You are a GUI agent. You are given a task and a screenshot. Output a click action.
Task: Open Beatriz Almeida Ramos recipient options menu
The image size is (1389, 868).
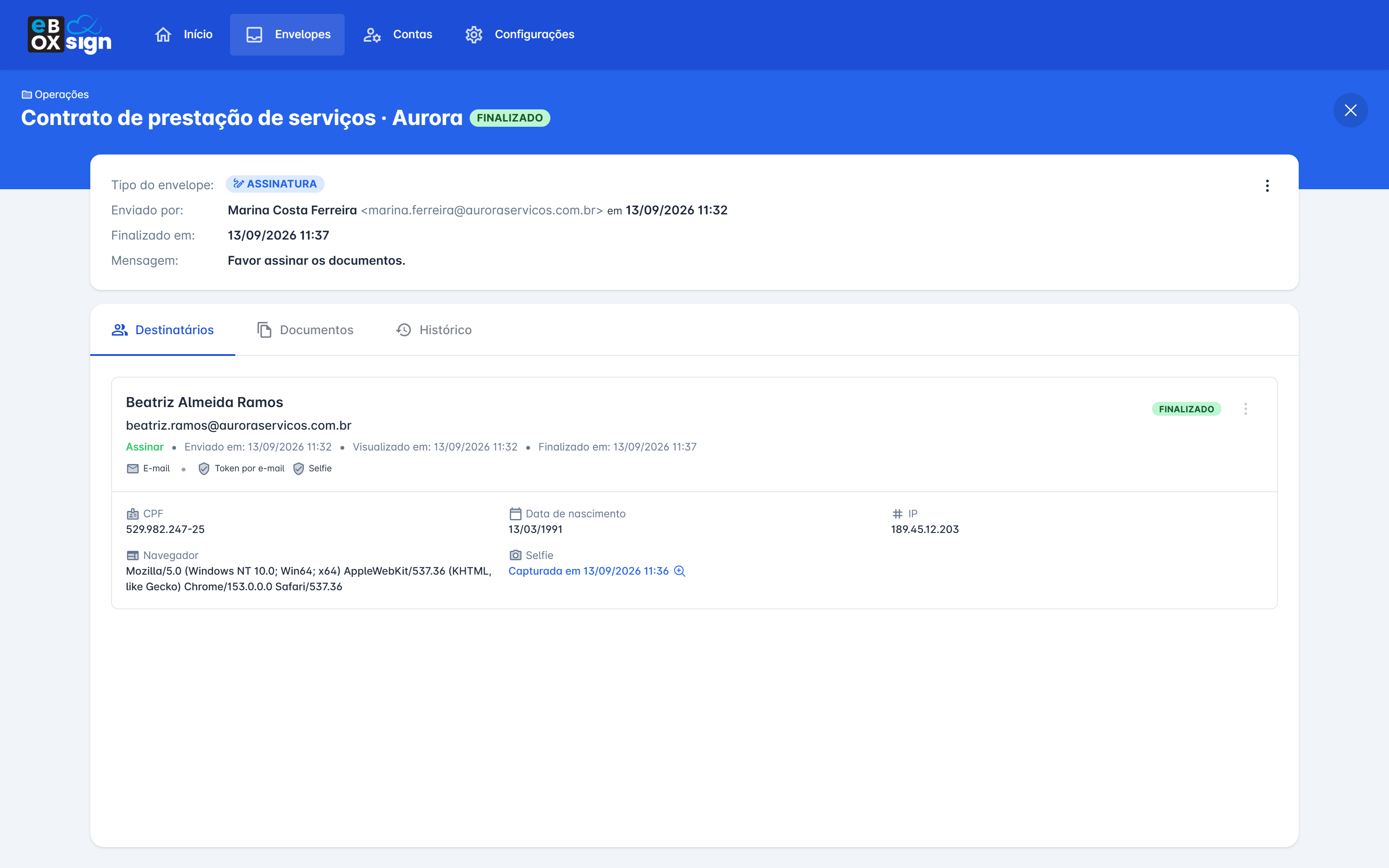point(1245,409)
